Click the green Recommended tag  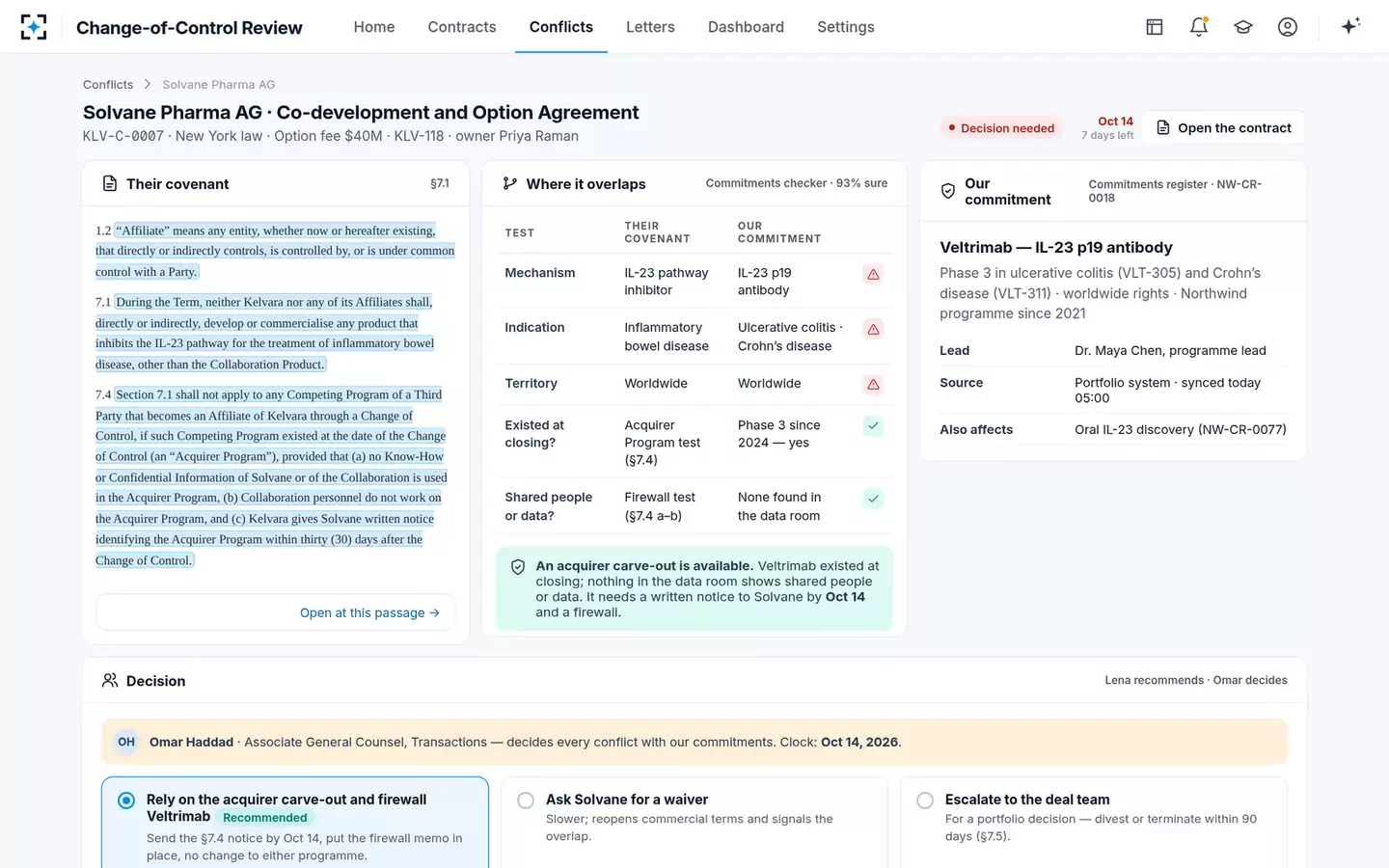tap(265, 818)
